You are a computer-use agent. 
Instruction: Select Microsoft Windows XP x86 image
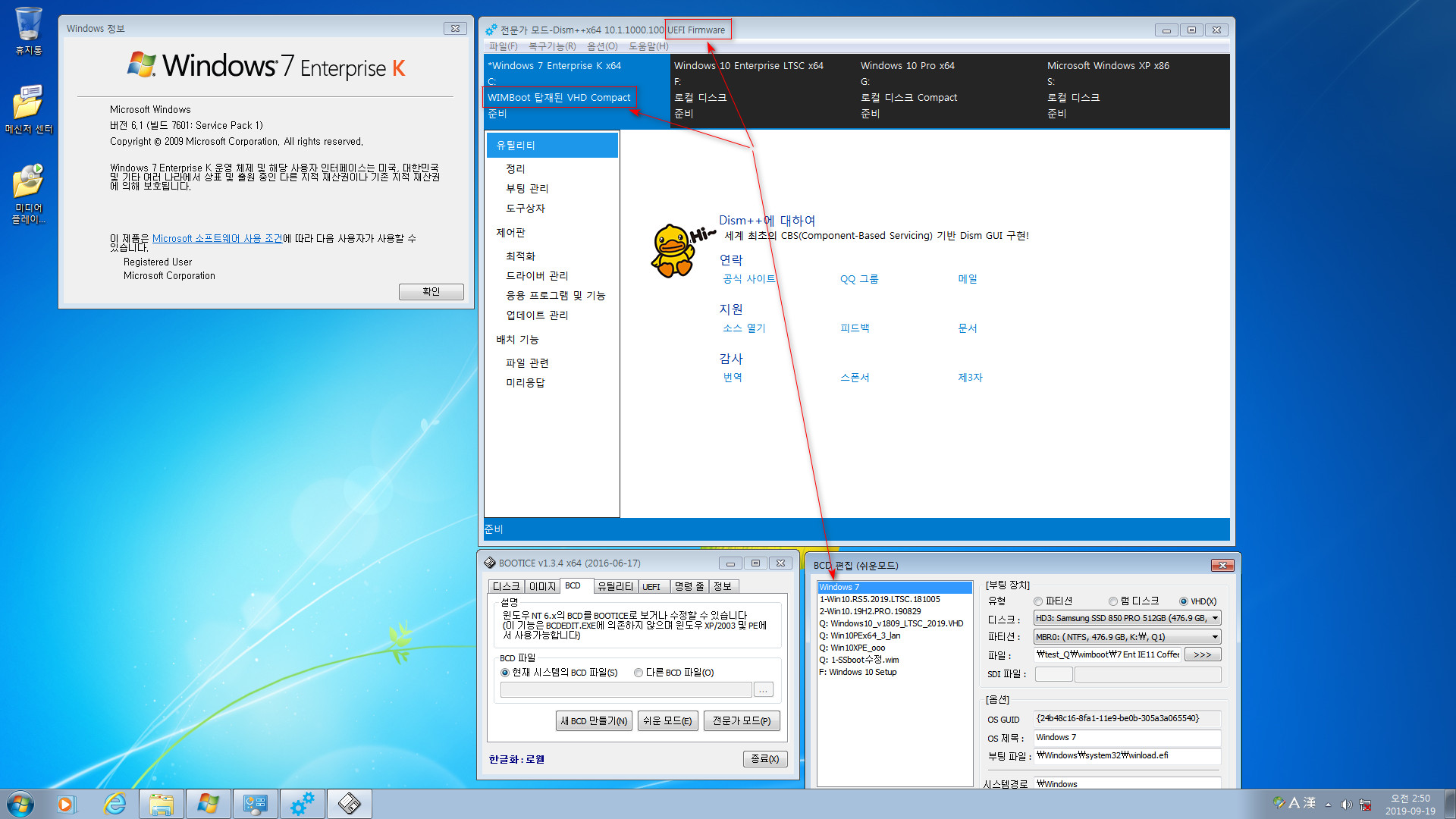pyautogui.click(x=1136, y=89)
